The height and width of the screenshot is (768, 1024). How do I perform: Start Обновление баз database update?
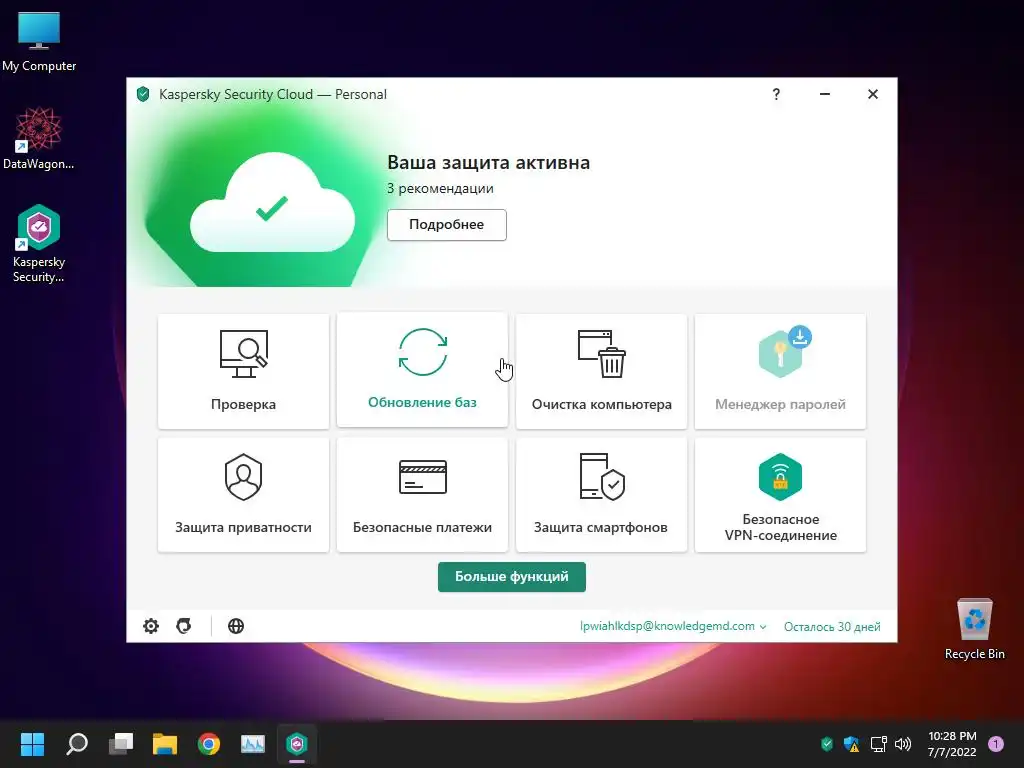pos(422,370)
